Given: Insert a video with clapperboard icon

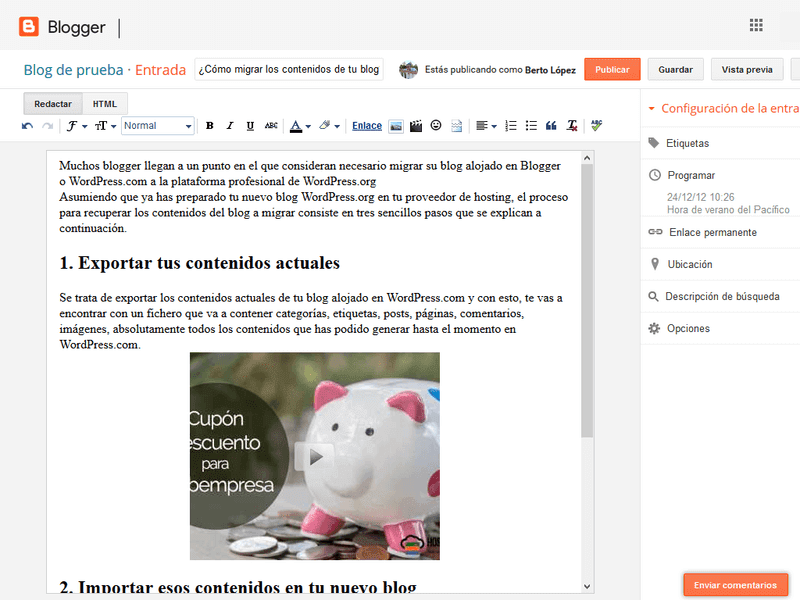Looking at the screenshot, I should click(x=416, y=126).
